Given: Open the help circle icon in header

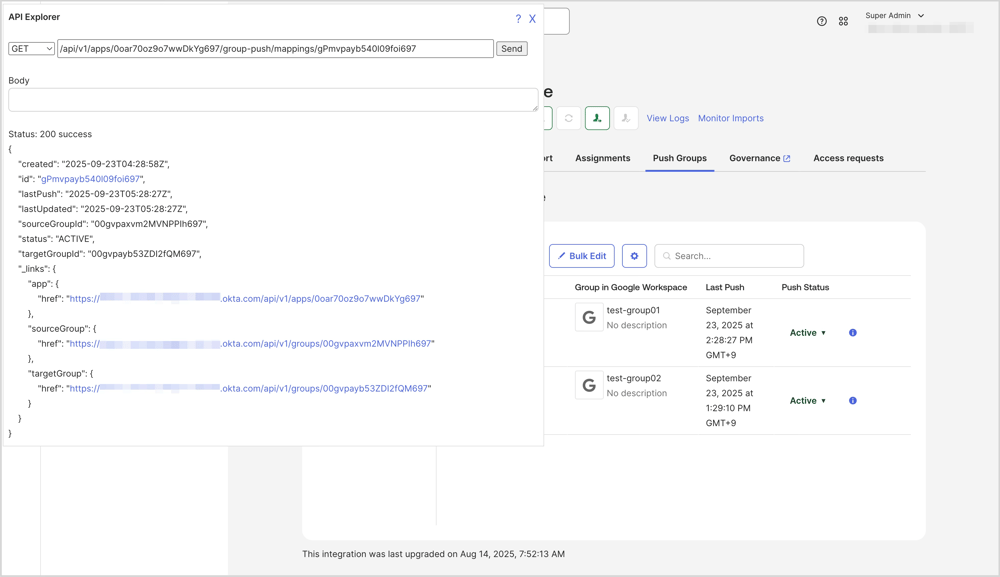Looking at the screenshot, I should [x=821, y=21].
